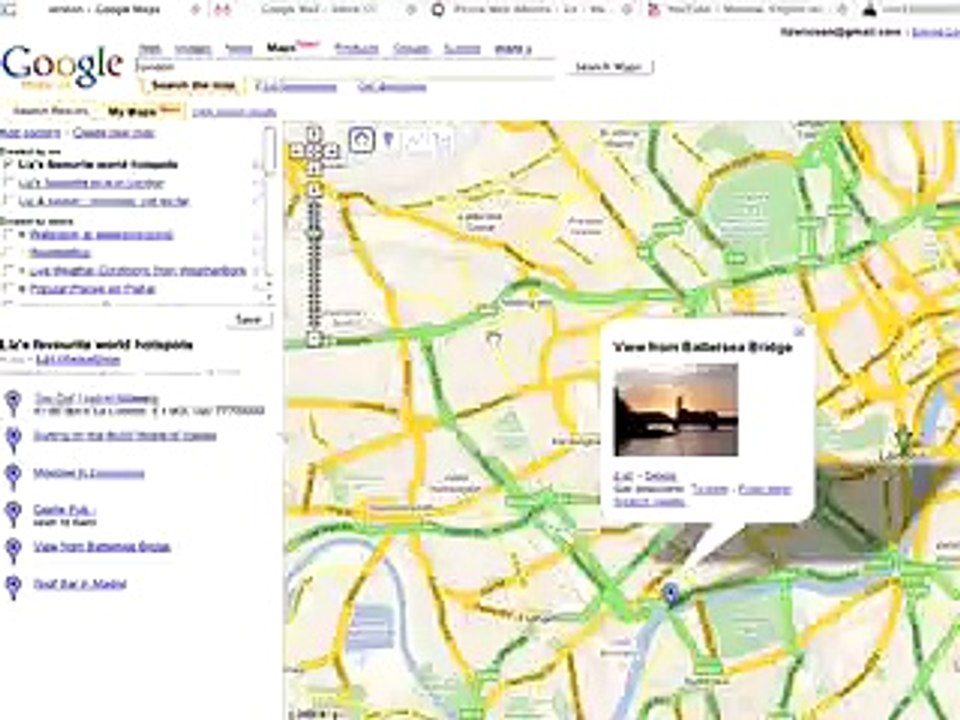Click the Search Maps button

[610, 67]
